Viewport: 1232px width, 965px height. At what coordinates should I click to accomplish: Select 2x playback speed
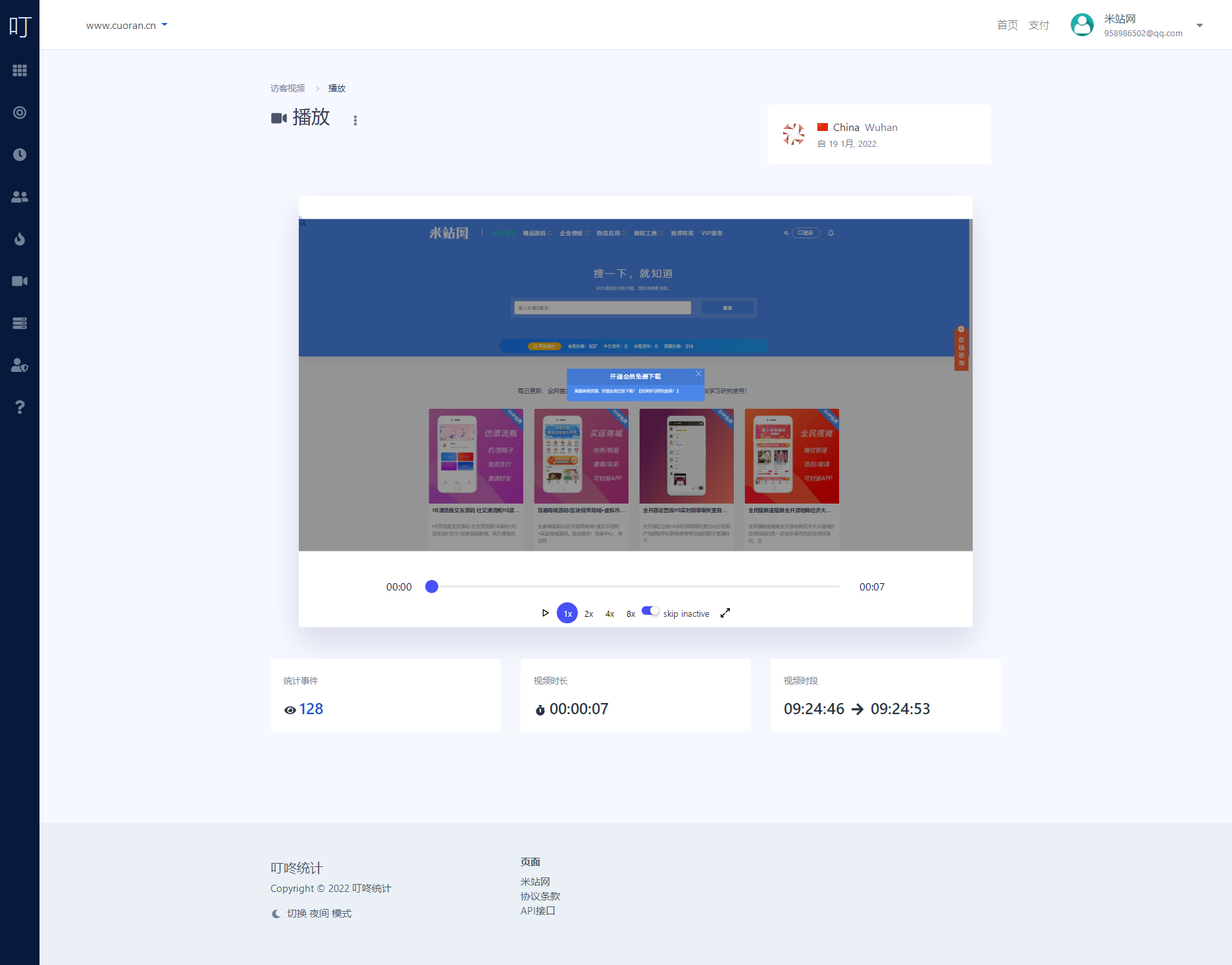[588, 613]
